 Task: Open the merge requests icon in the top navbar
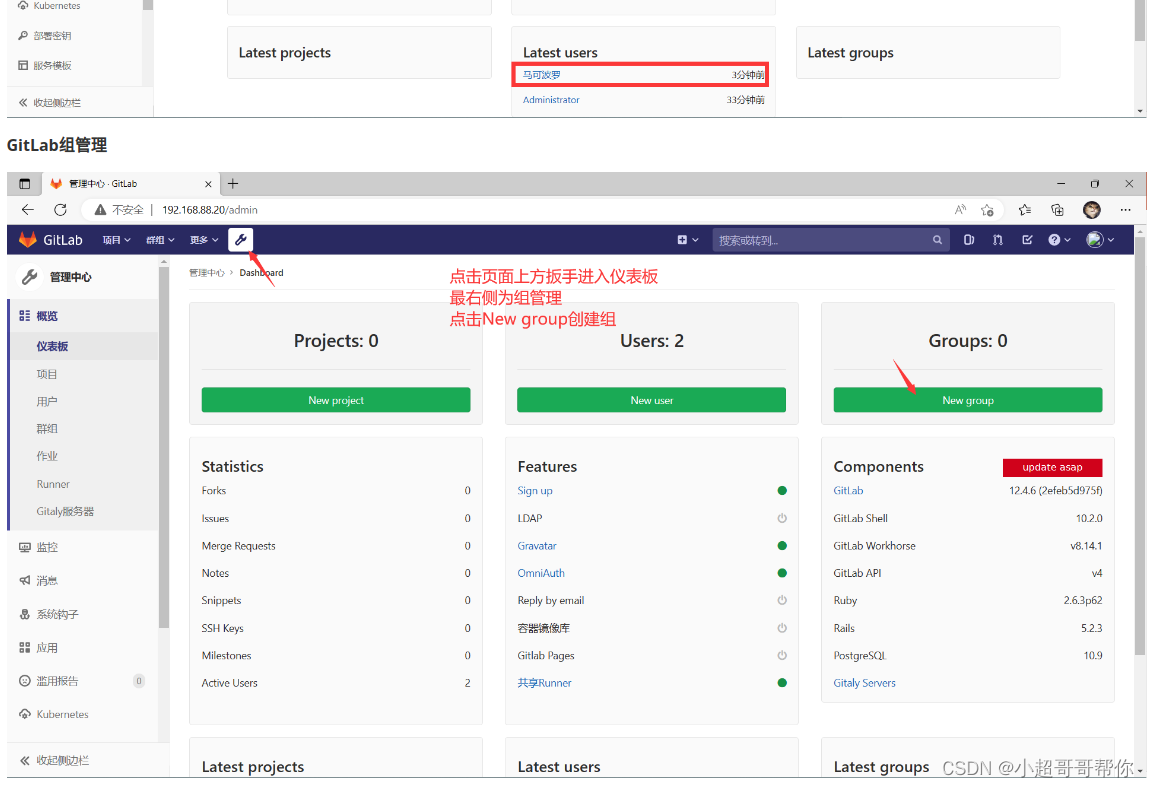pyautogui.click(x=997, y=239)
